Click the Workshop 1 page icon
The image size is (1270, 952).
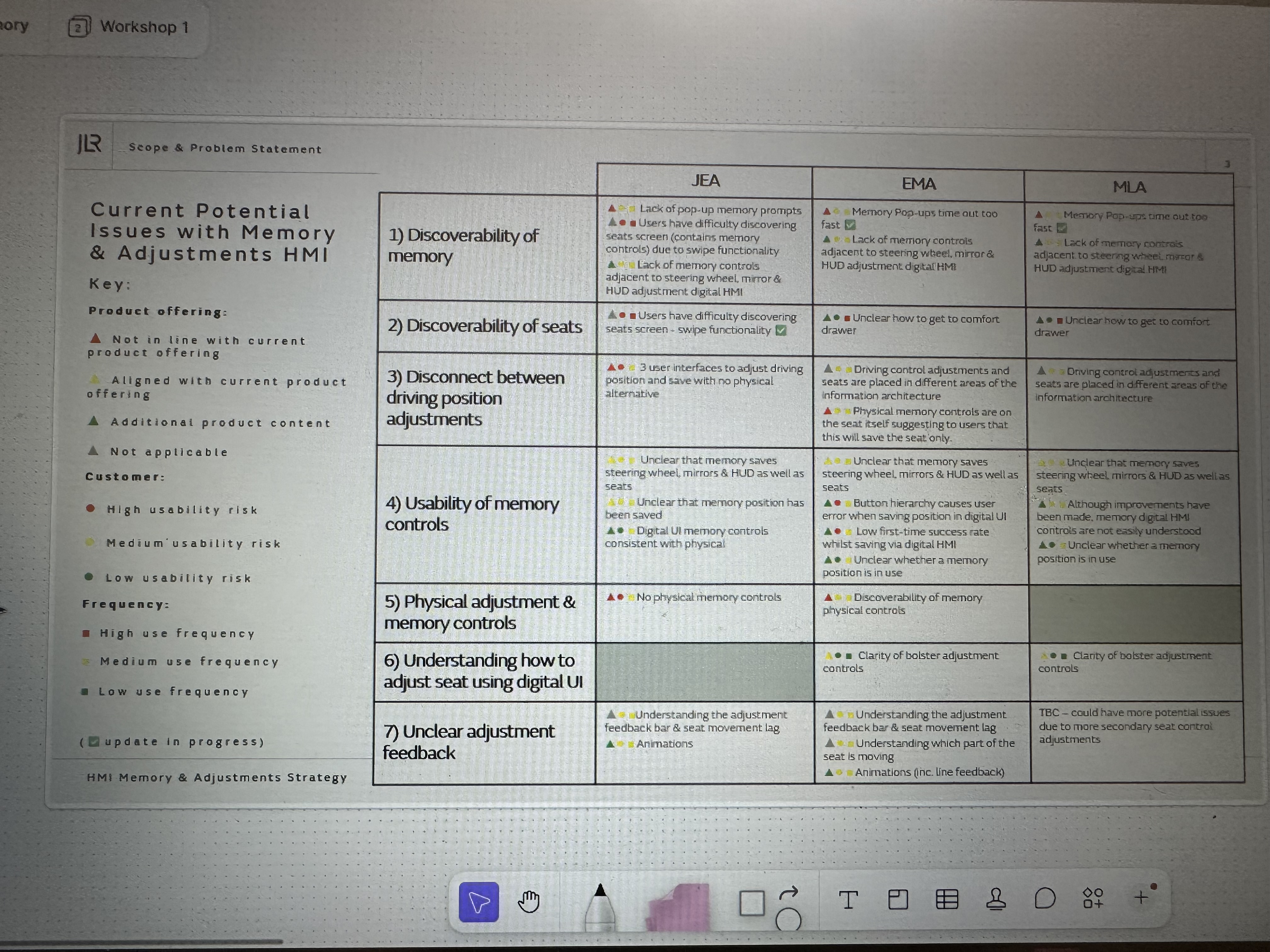point(79,27)
